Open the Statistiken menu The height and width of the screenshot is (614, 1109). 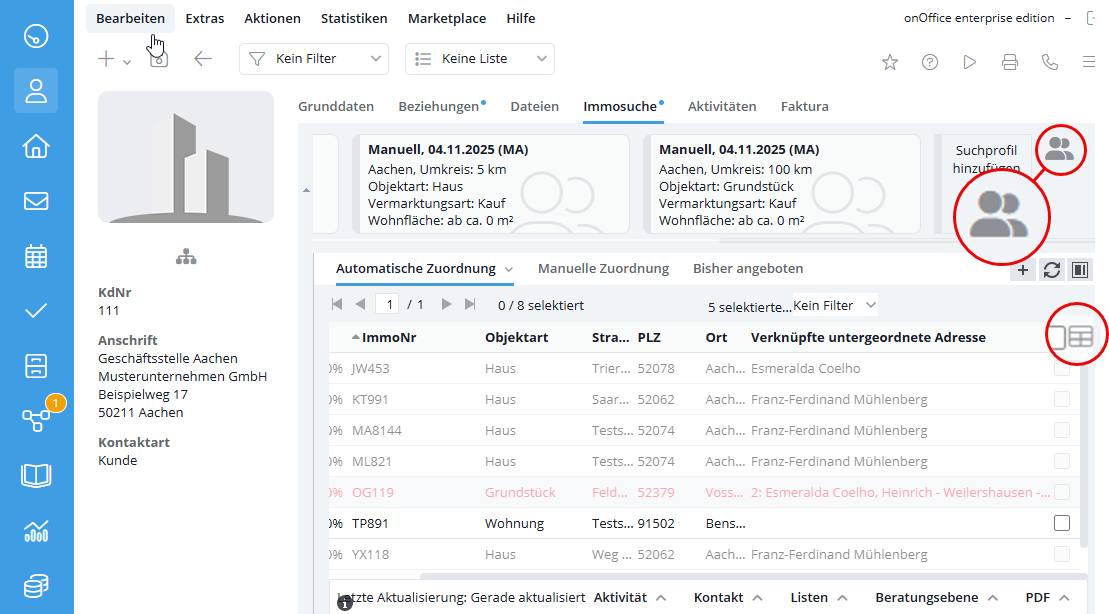click(354, 18)
